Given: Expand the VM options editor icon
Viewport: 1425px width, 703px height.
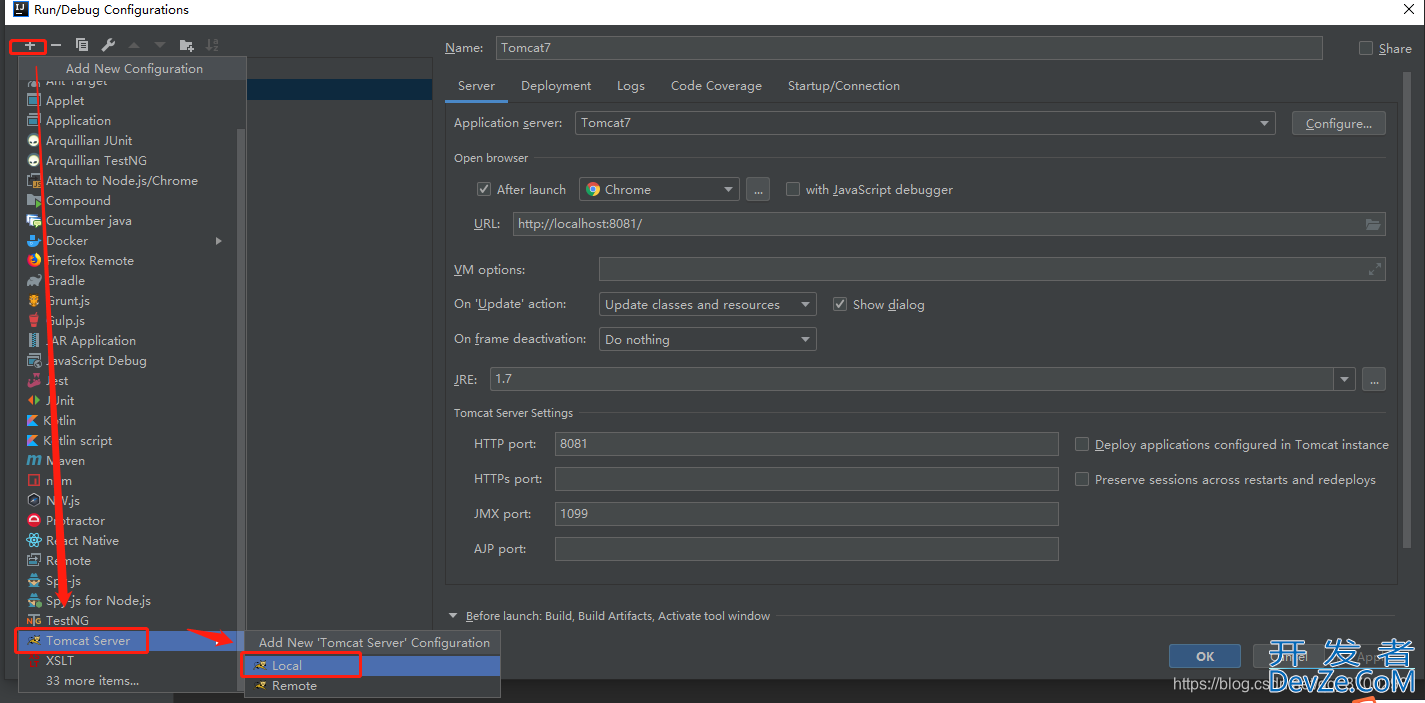Looking at the screenshot, I should tap(1375, 269).
